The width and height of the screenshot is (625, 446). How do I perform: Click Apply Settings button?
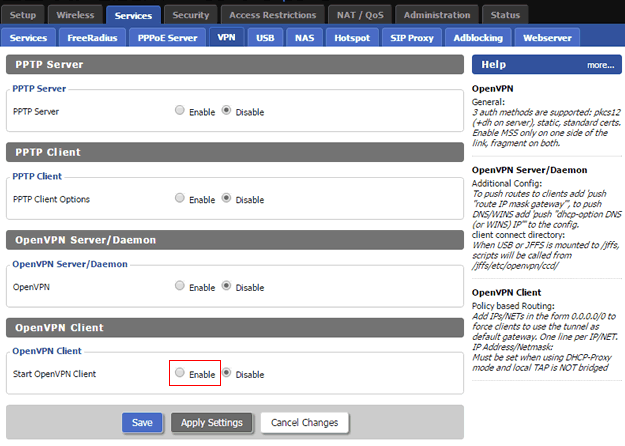[212, 422]
